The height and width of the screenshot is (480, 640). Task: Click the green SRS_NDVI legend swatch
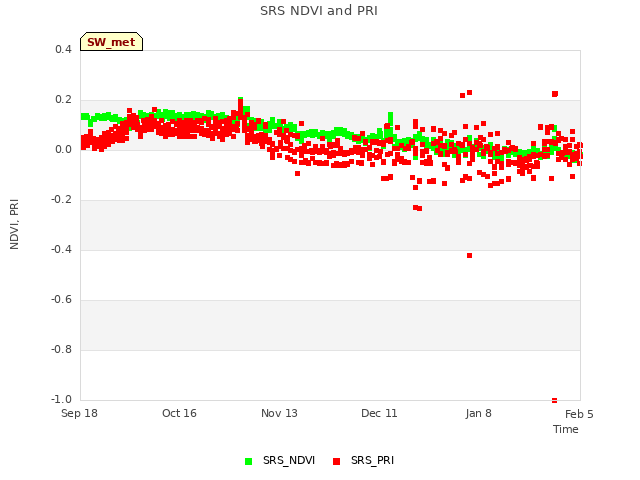pos(249,461)
